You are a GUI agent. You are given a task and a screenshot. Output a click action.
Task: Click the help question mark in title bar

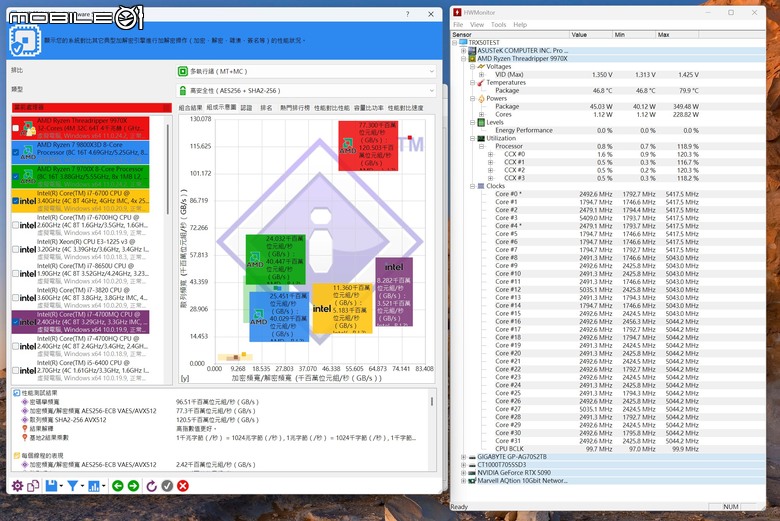pos(407,14)
